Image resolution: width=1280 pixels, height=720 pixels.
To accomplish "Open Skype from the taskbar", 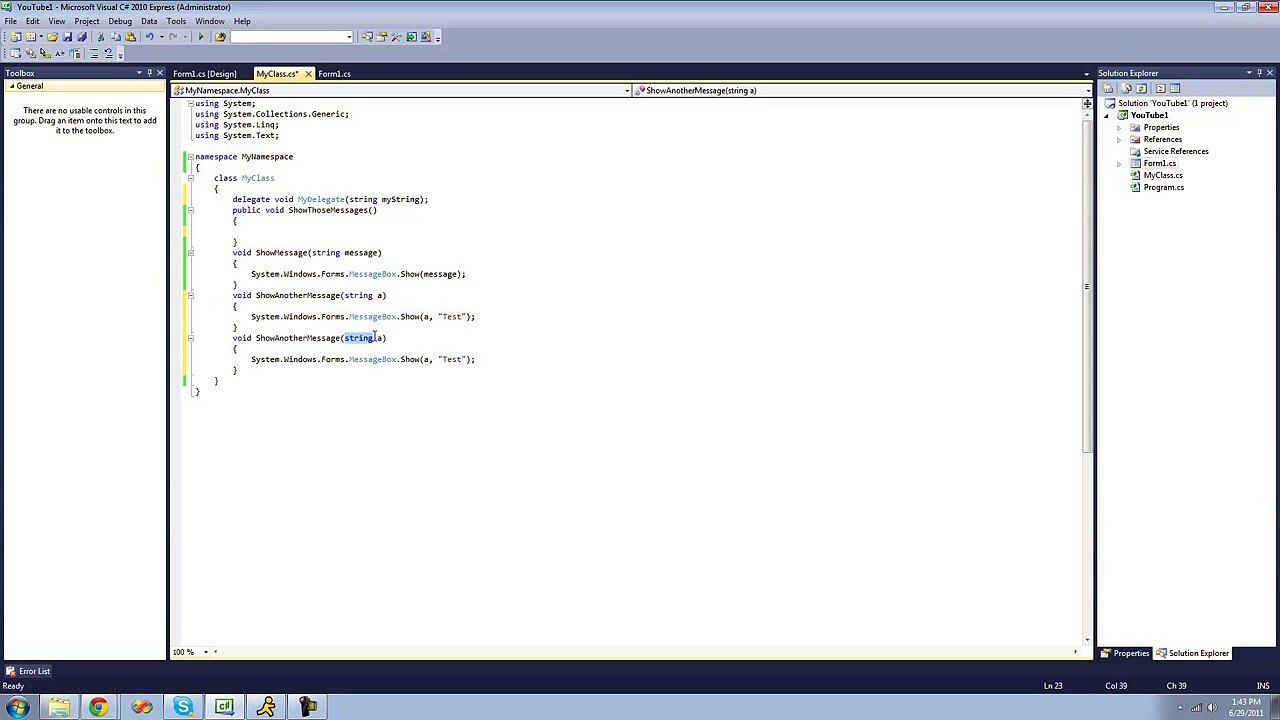I will 183,707.
